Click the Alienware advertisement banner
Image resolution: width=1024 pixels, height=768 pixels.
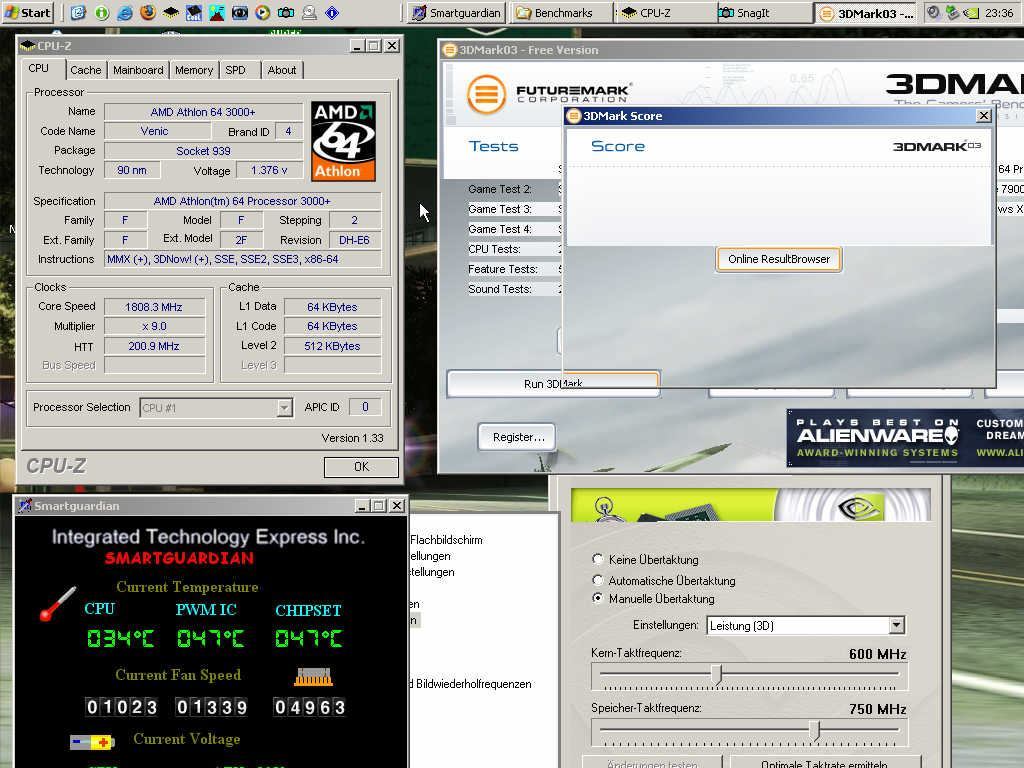click(x=905, y=438)
